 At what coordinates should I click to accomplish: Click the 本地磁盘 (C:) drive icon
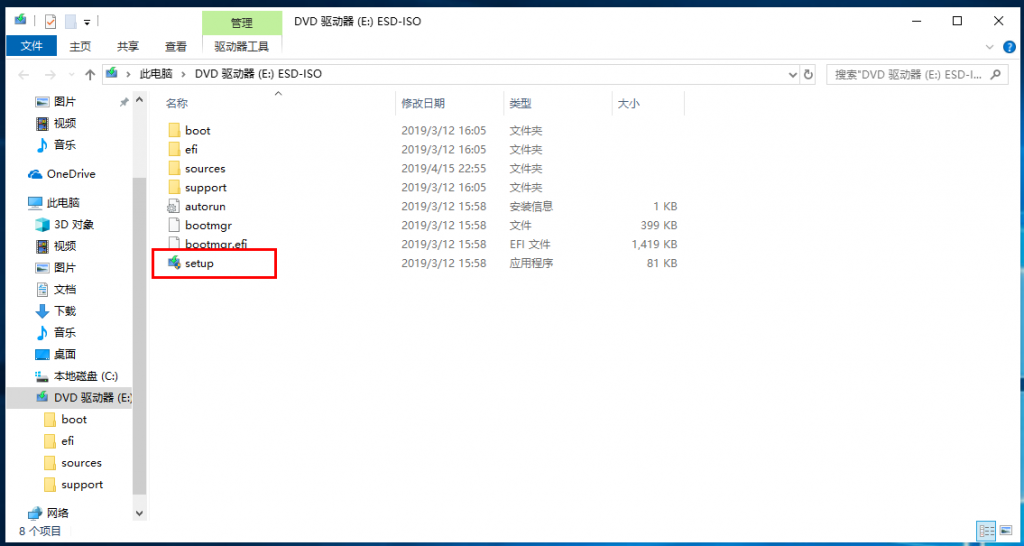tap(42, 376)
